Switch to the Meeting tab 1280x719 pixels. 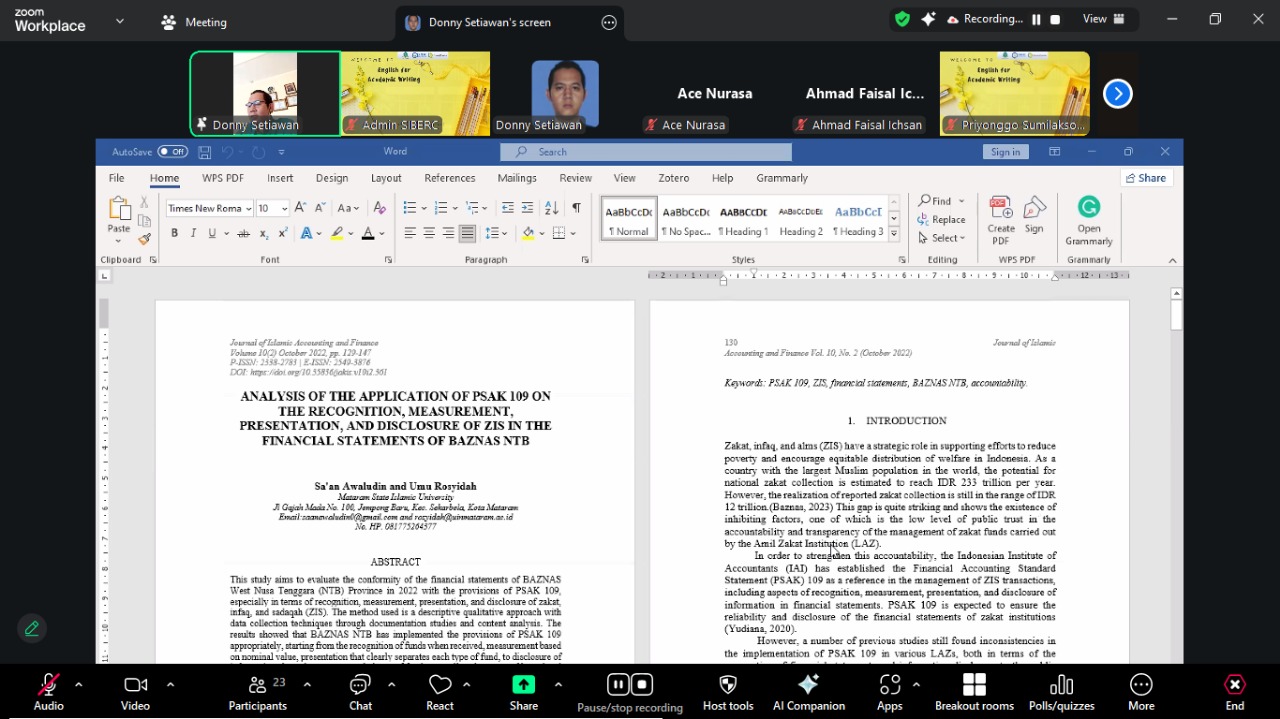(x=195, y=22)
